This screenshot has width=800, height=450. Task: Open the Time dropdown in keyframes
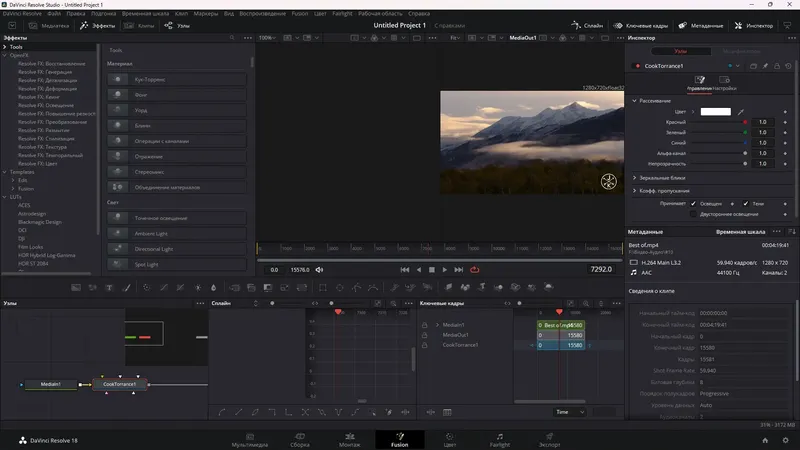(x=570, y=412)
